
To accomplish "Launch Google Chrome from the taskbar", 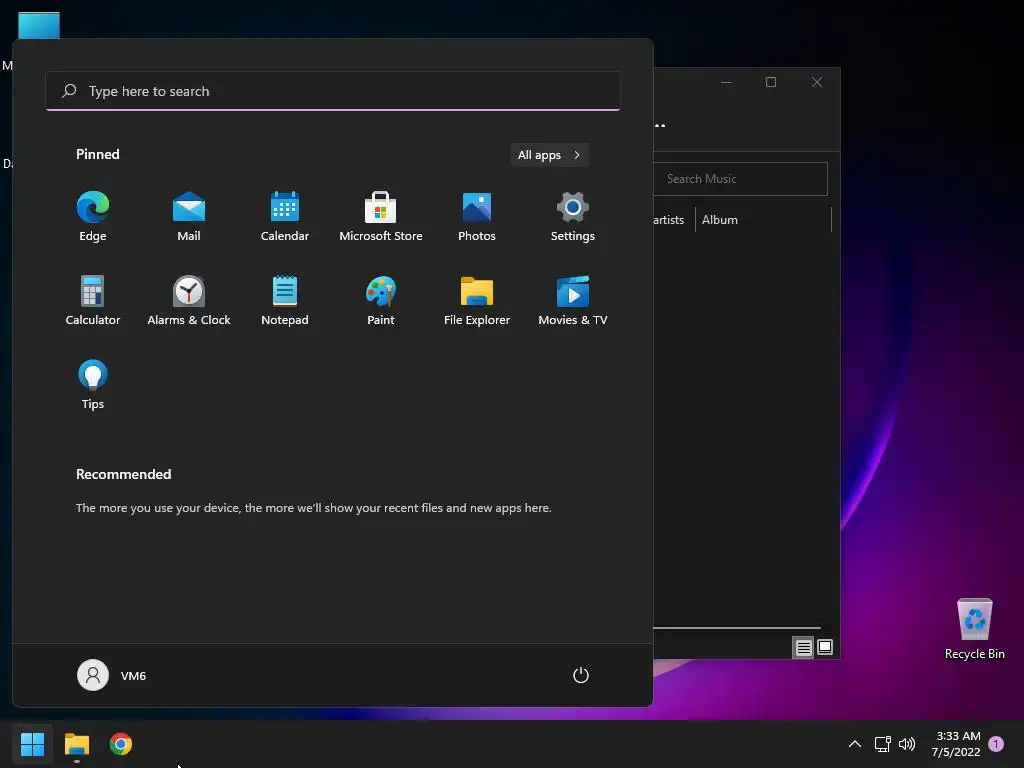I will 121,744.
